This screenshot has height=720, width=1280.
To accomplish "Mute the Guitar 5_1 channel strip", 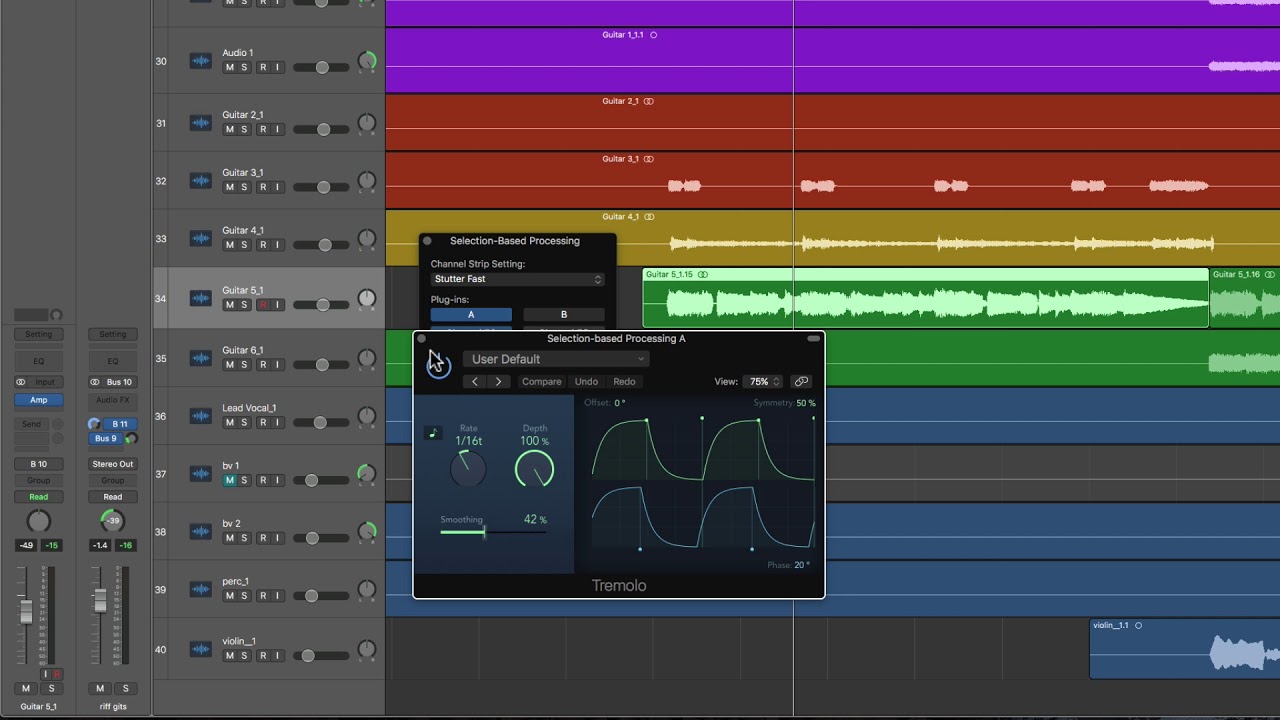I will (x=26, y=688).
